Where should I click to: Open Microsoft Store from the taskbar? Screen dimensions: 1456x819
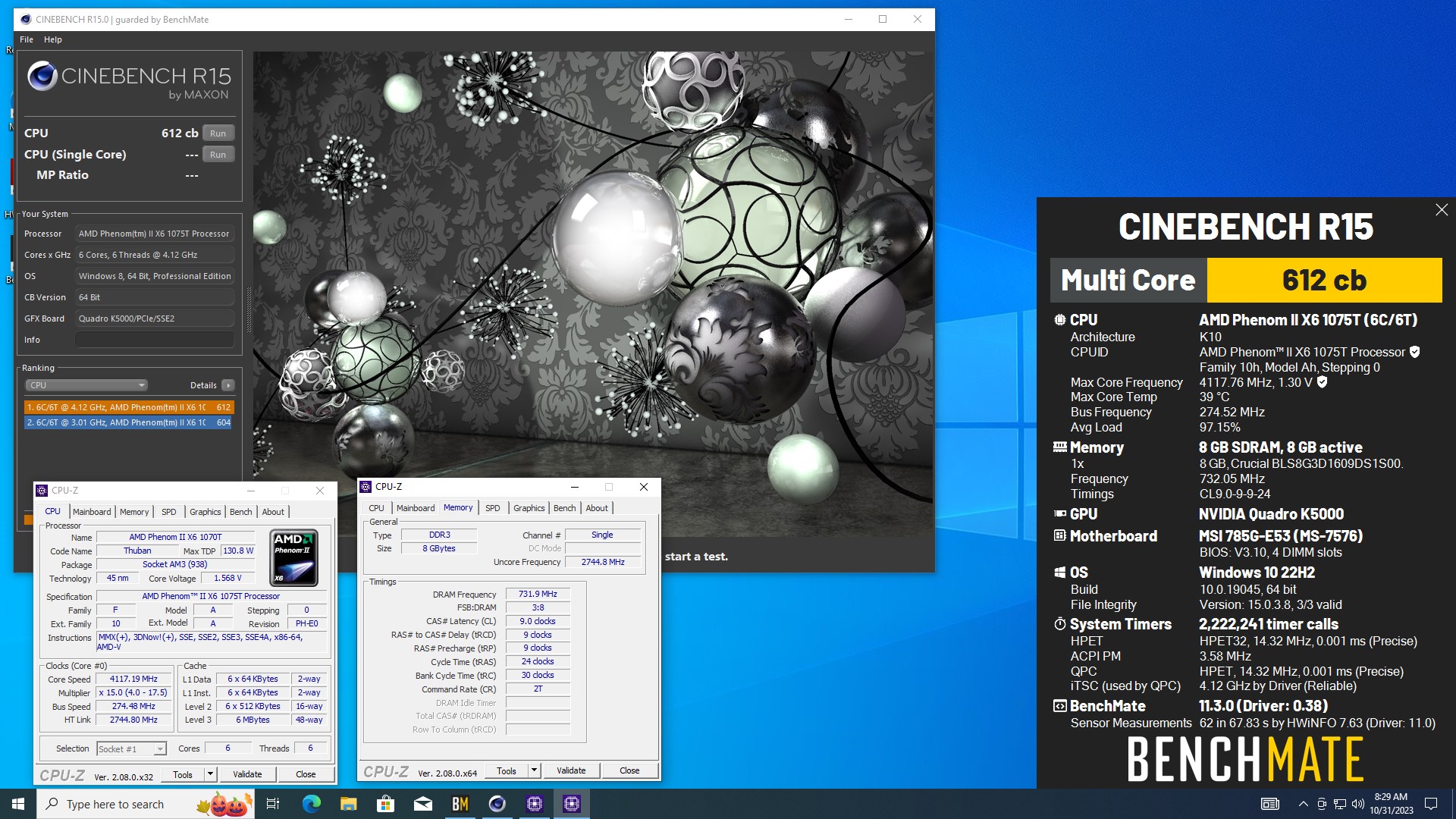pyautogui.click(x=385, y=804)
